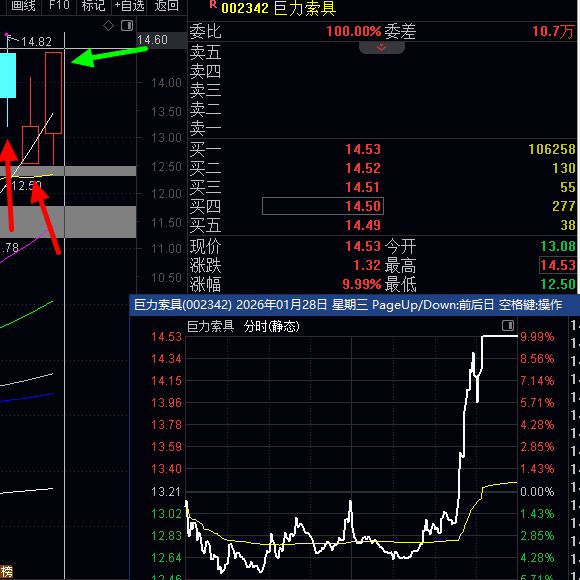The image size is (580, 580).
Task: Click 买三 price 14.51
Action: tap(363, 187)
